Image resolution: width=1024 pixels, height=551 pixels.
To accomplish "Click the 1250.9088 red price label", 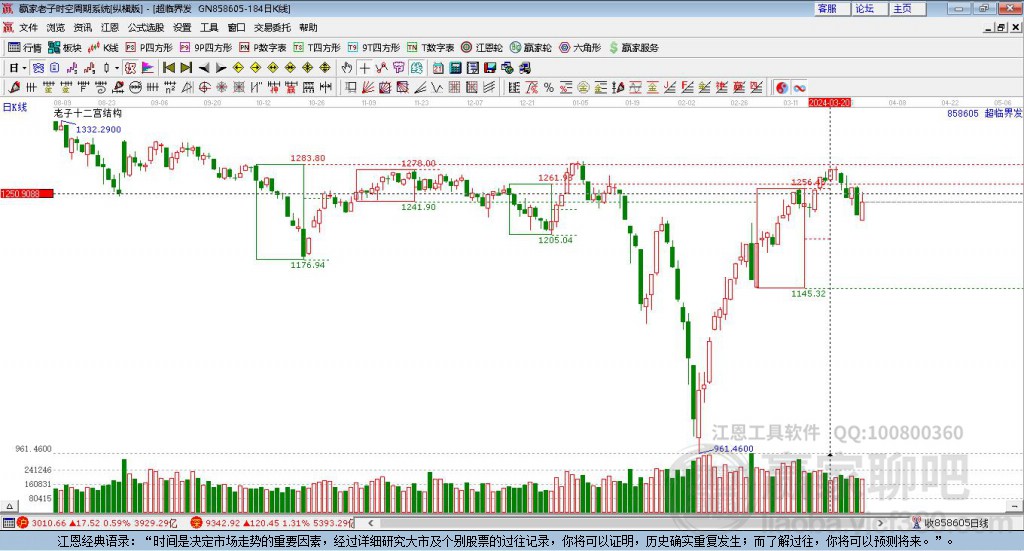I will click(x=27, y=194).
